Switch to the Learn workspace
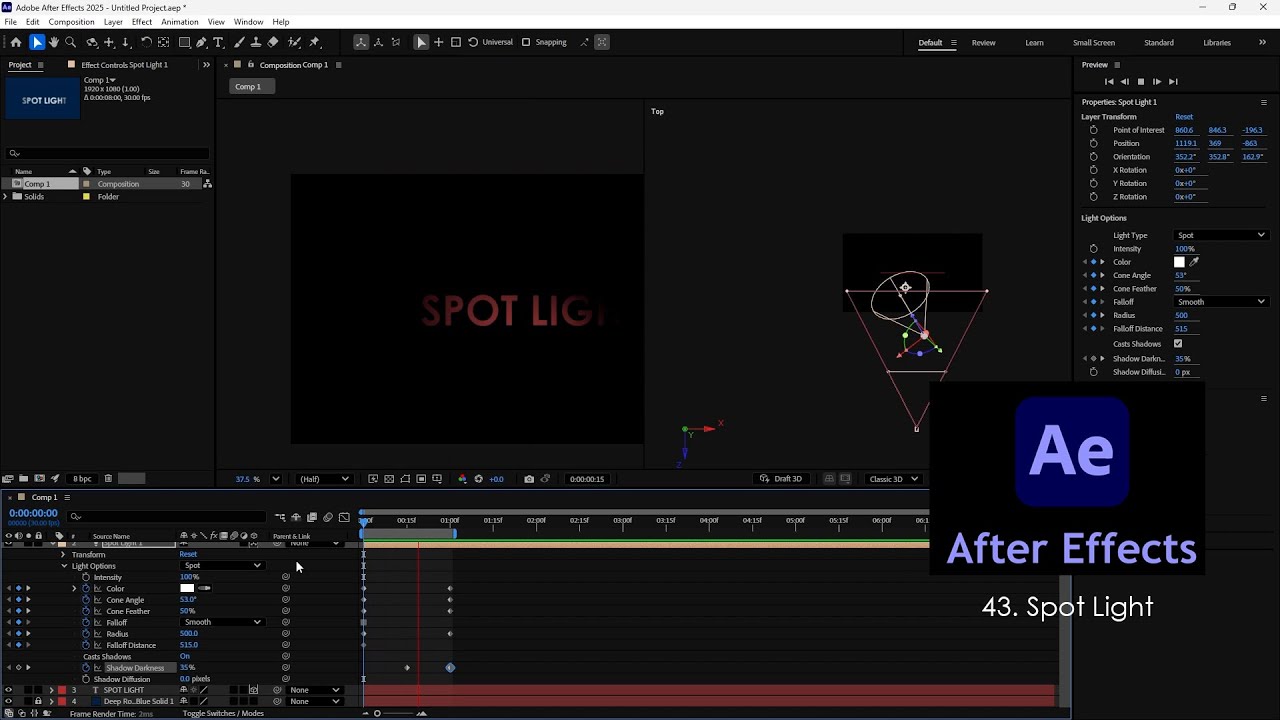Viewport: 1280px width, 720px height. [x=1034, y=43]
